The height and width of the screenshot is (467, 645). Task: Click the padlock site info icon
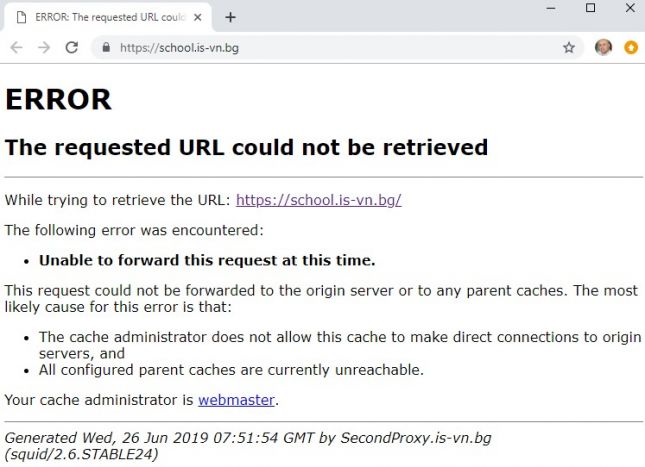pos(106,47)
